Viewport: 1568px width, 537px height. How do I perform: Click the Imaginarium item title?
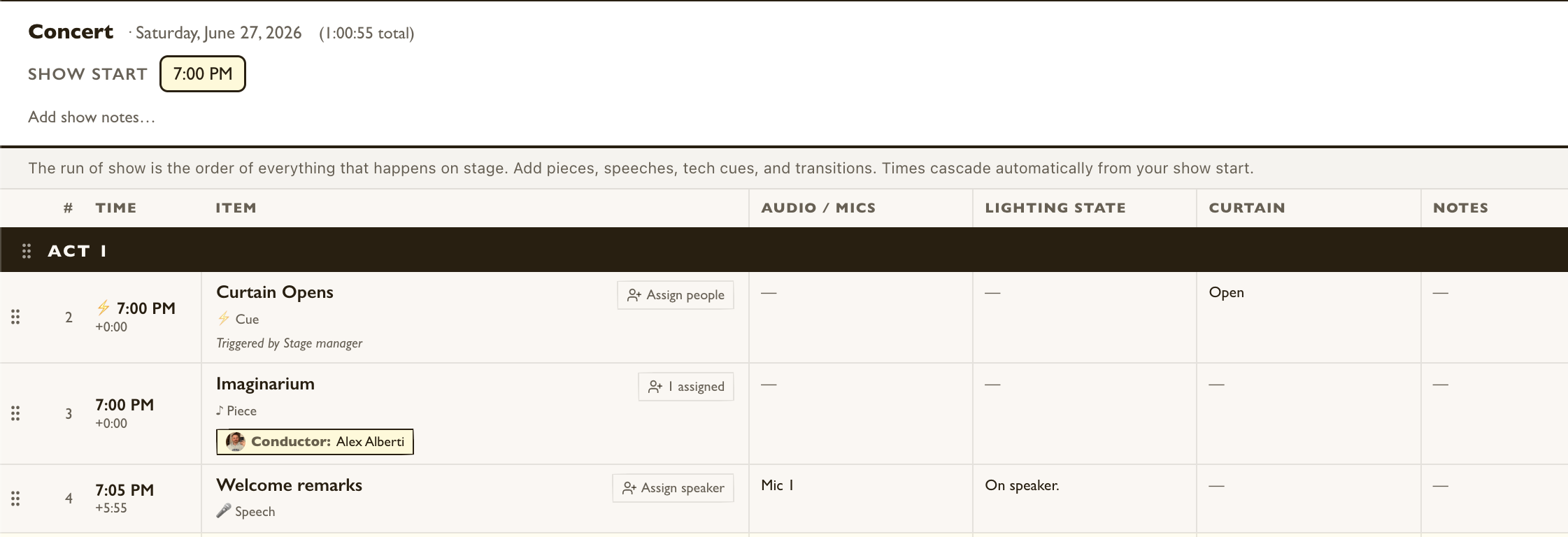266,384
